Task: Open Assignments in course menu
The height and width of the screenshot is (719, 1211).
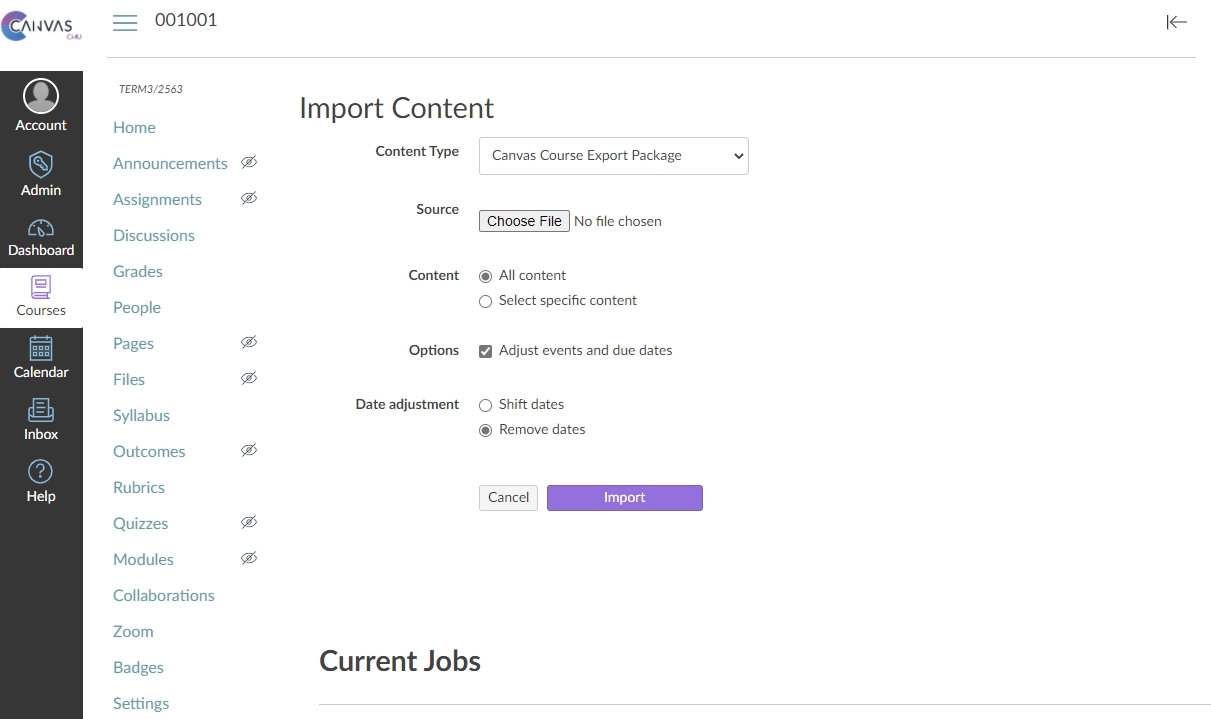Action: 157,200
